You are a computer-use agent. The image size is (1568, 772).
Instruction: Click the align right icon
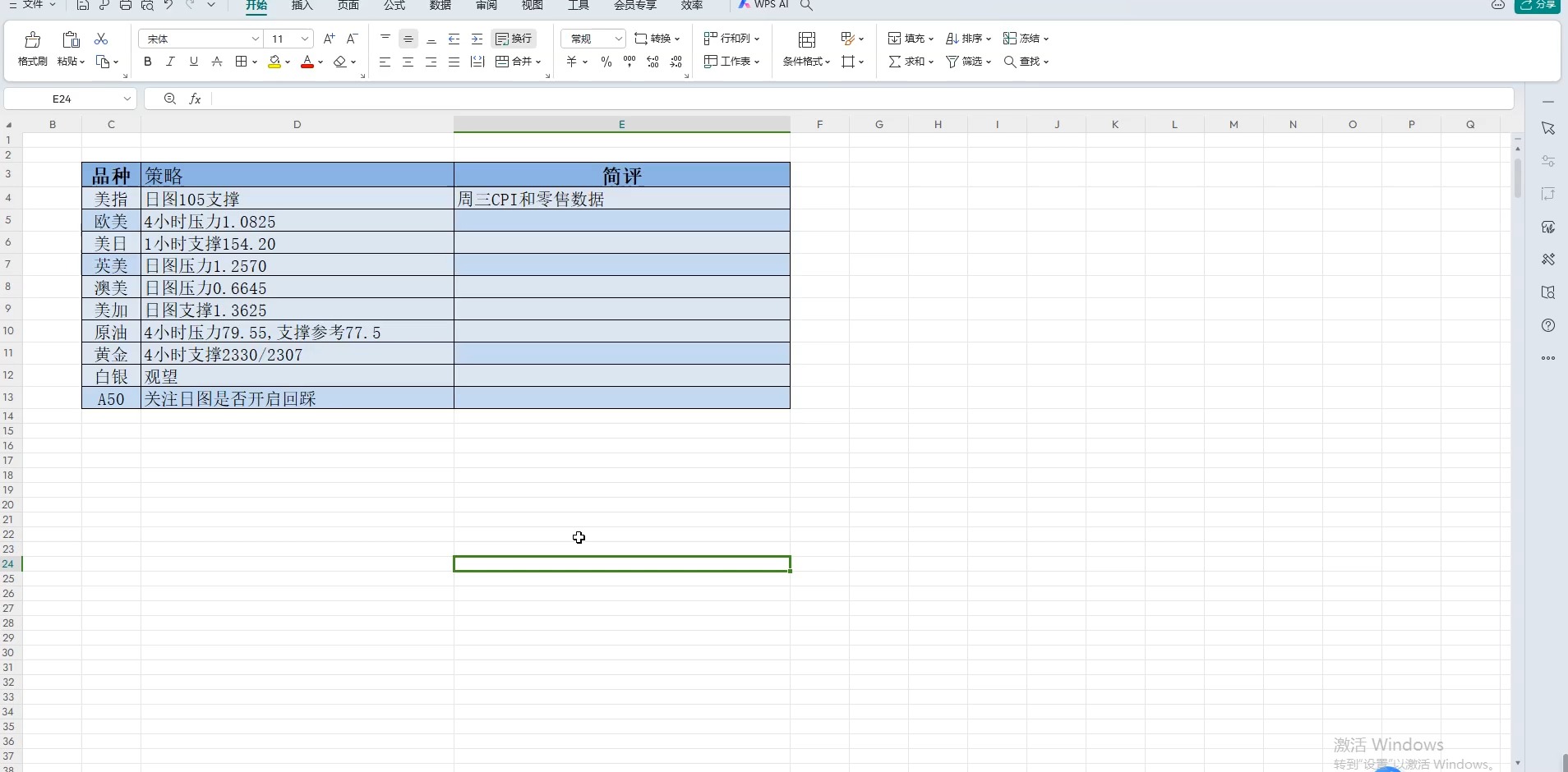431,62
